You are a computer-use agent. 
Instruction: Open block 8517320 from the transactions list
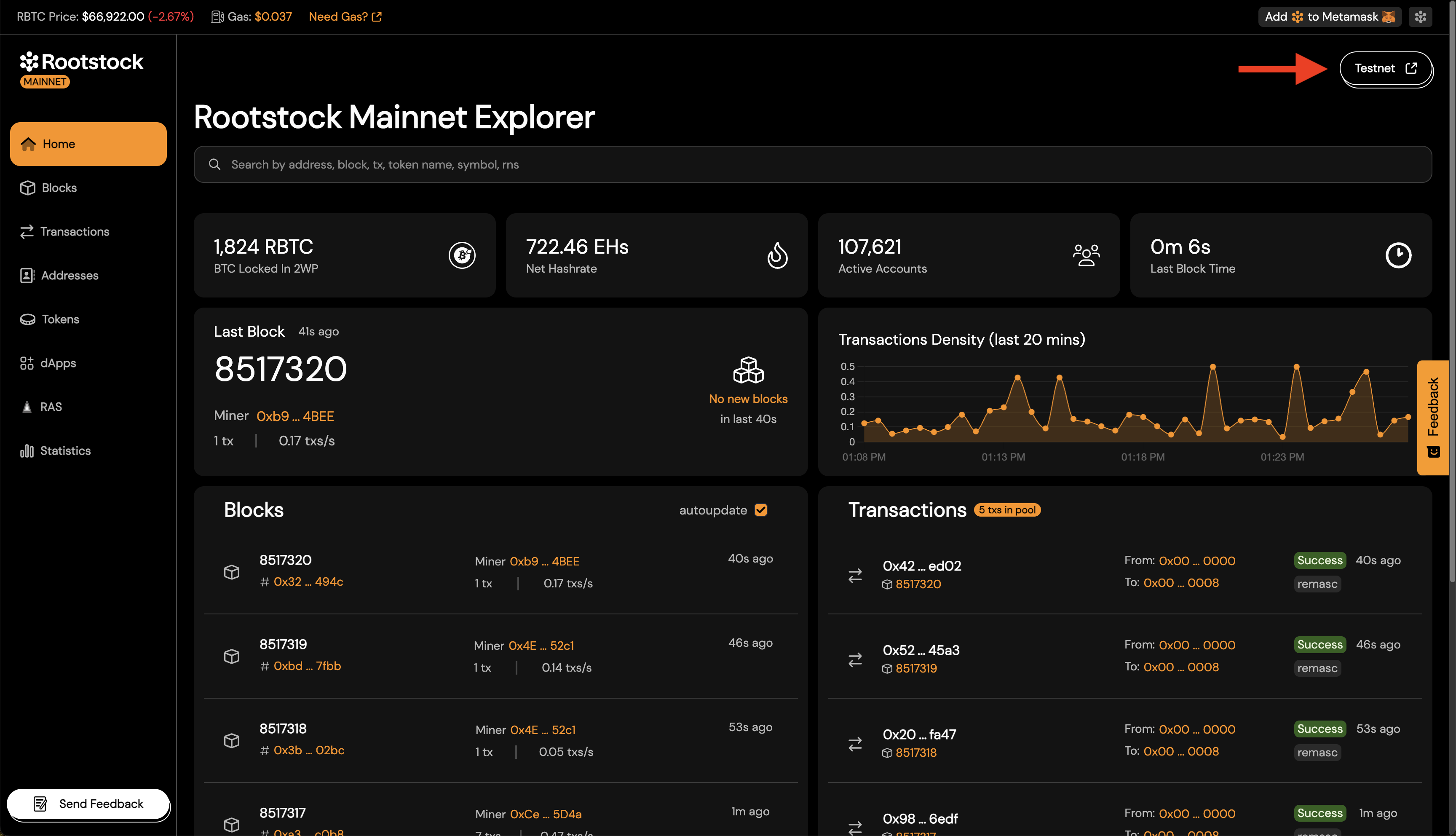pos(918,584)
